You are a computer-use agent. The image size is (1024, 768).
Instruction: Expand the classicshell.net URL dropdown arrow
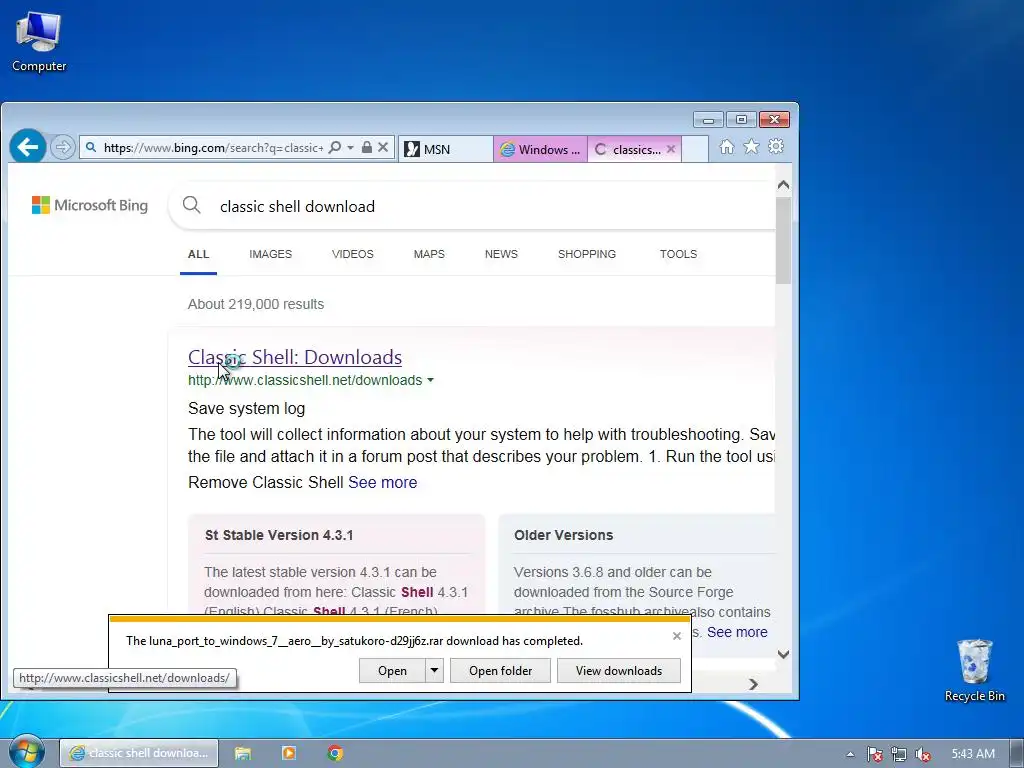click(430, 380)
